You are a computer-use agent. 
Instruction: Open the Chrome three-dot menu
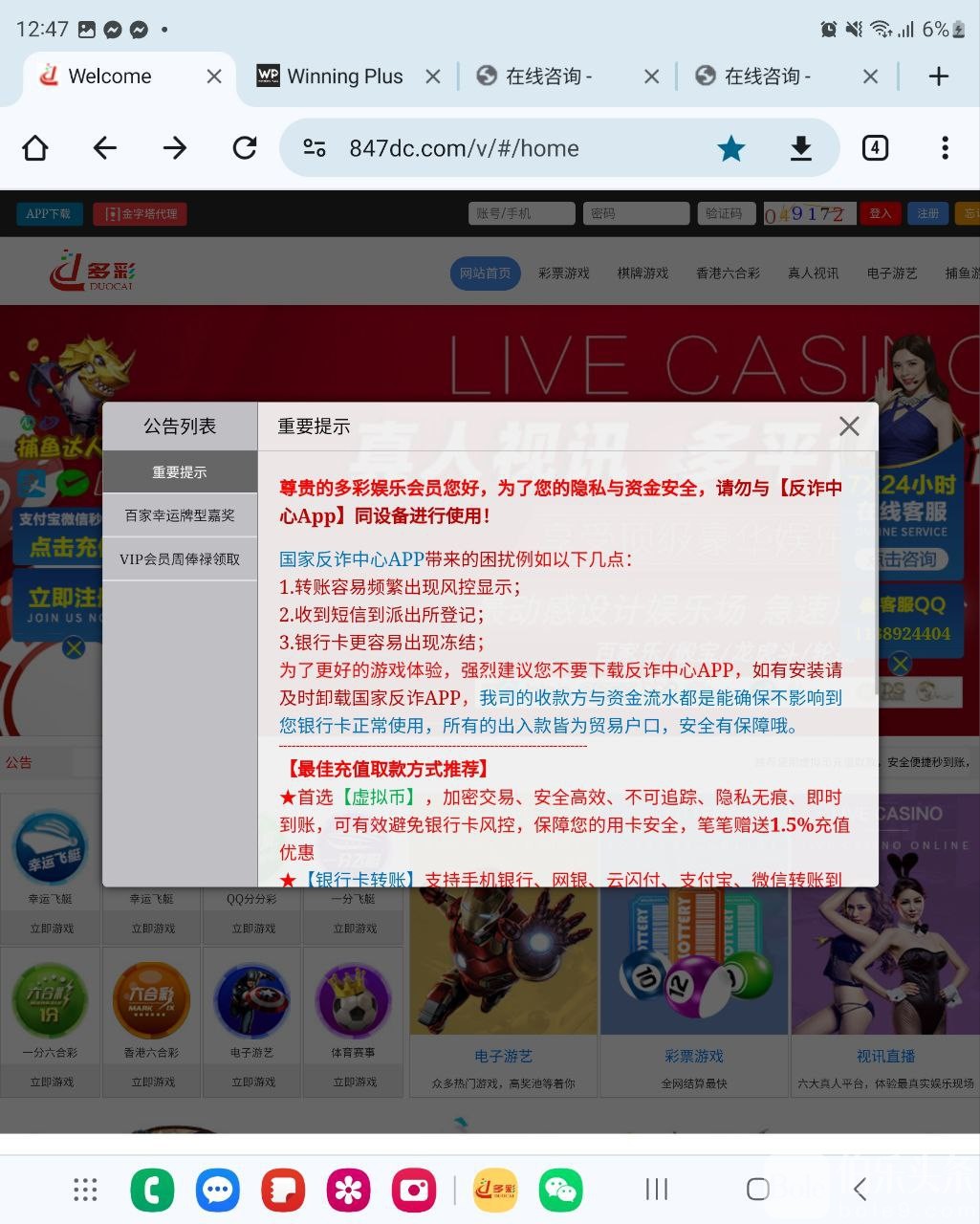(945, 148)
